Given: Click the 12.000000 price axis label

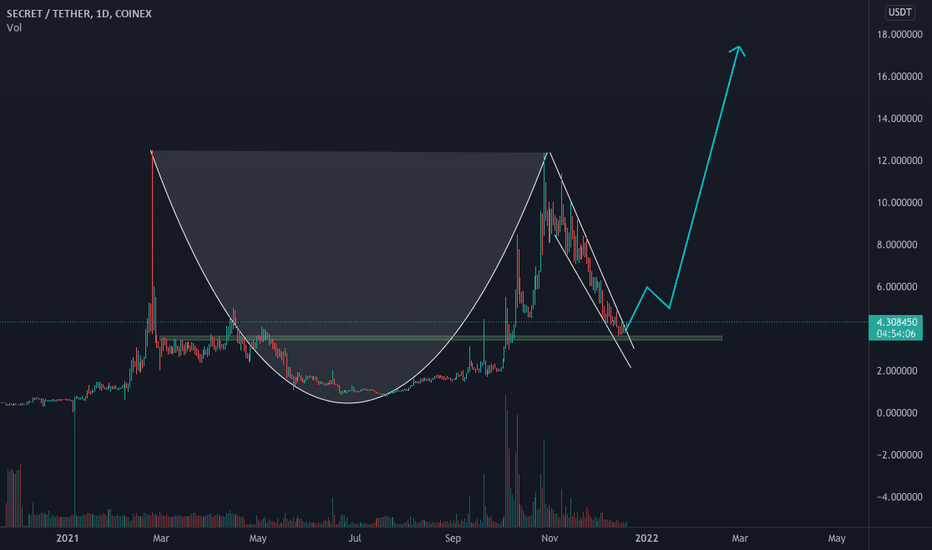Looking at the screenshot, I should pyautogui.click(x=899, y=161).
